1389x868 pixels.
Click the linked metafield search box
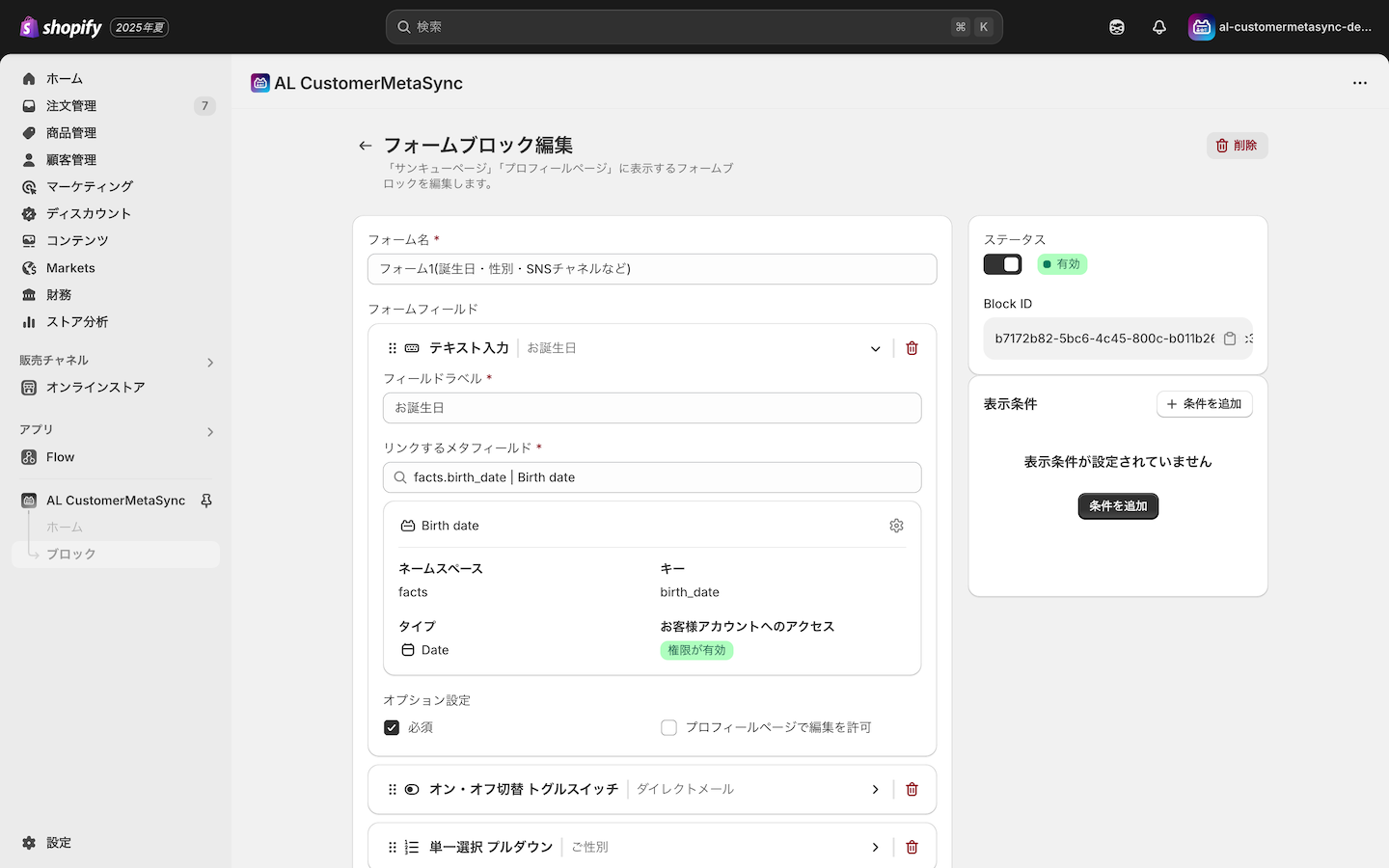652,477
